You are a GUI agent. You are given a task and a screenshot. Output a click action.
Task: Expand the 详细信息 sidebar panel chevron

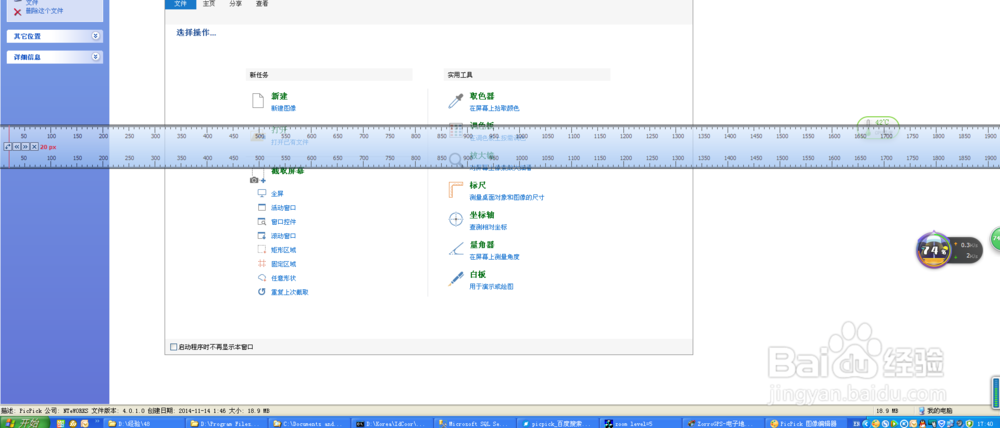(95, 57)
